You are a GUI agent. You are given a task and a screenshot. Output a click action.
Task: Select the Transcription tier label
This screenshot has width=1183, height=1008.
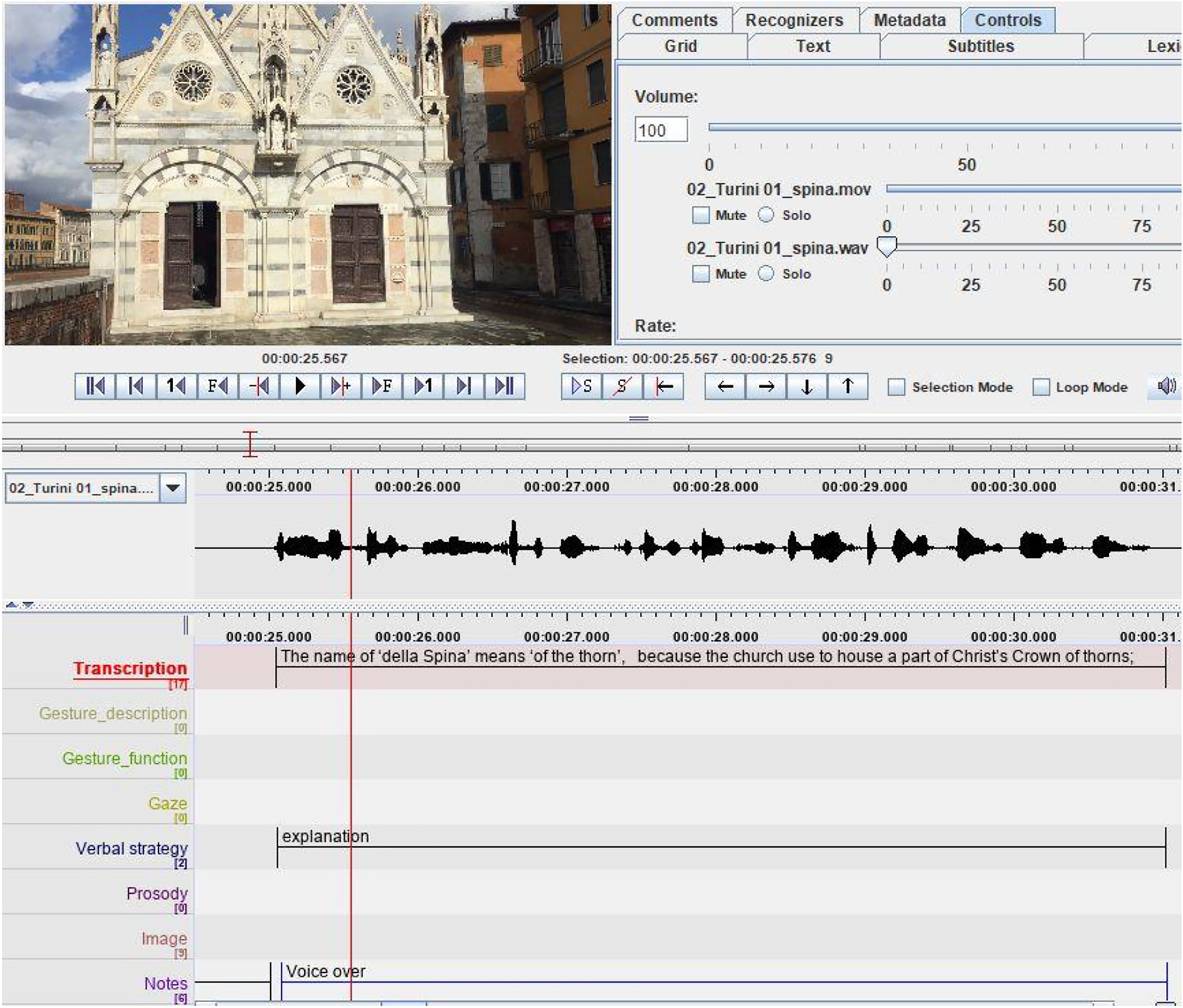tap(131, 668)
